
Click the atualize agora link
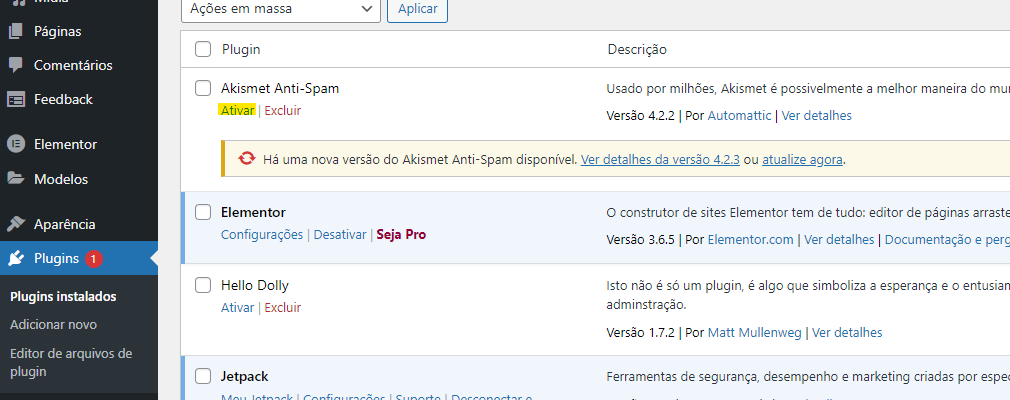[802, 160]
